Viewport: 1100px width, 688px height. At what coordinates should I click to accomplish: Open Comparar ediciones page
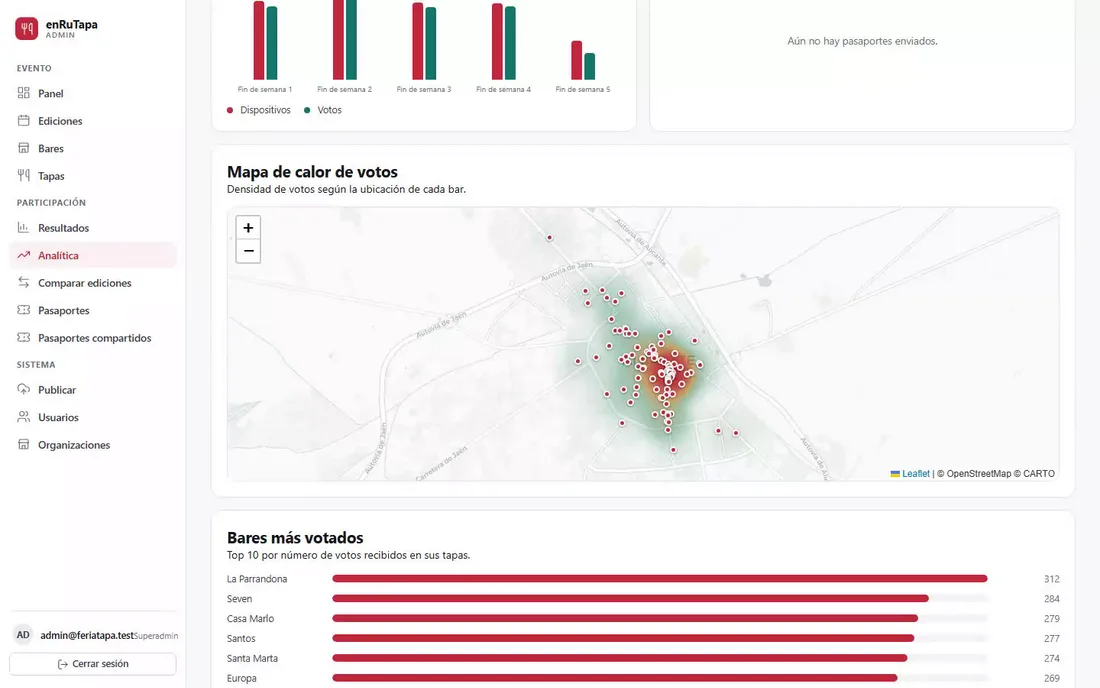(93, 283)
